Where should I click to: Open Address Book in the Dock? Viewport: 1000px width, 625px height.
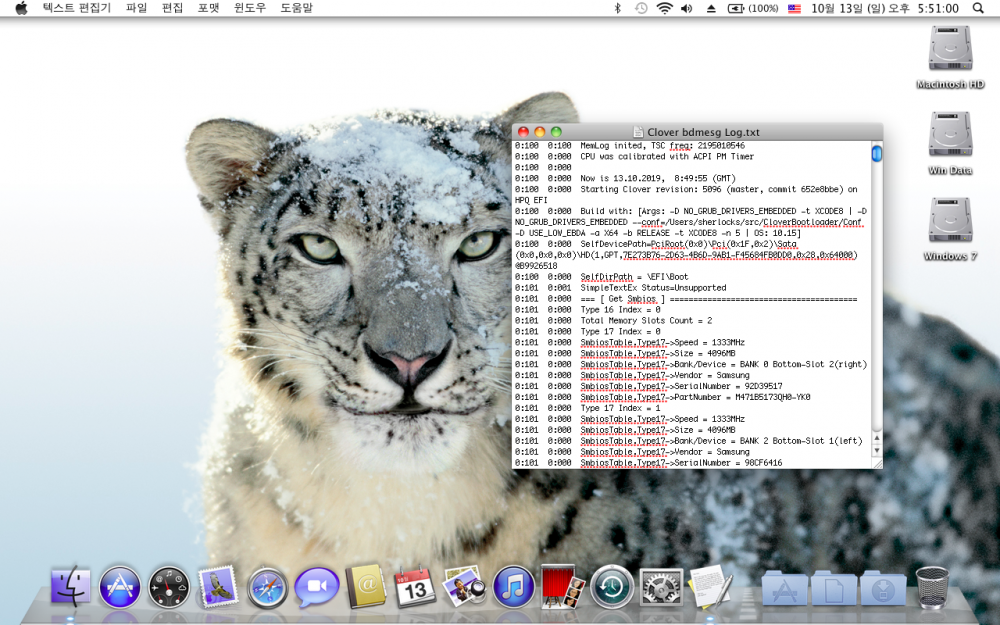click(x=366, y=586)
